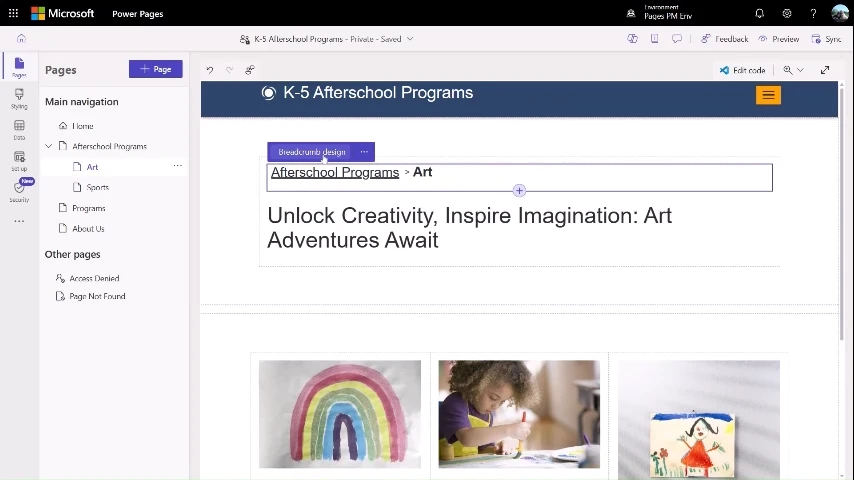Toggle the orange hamburger menu on site header

[768, 95]
